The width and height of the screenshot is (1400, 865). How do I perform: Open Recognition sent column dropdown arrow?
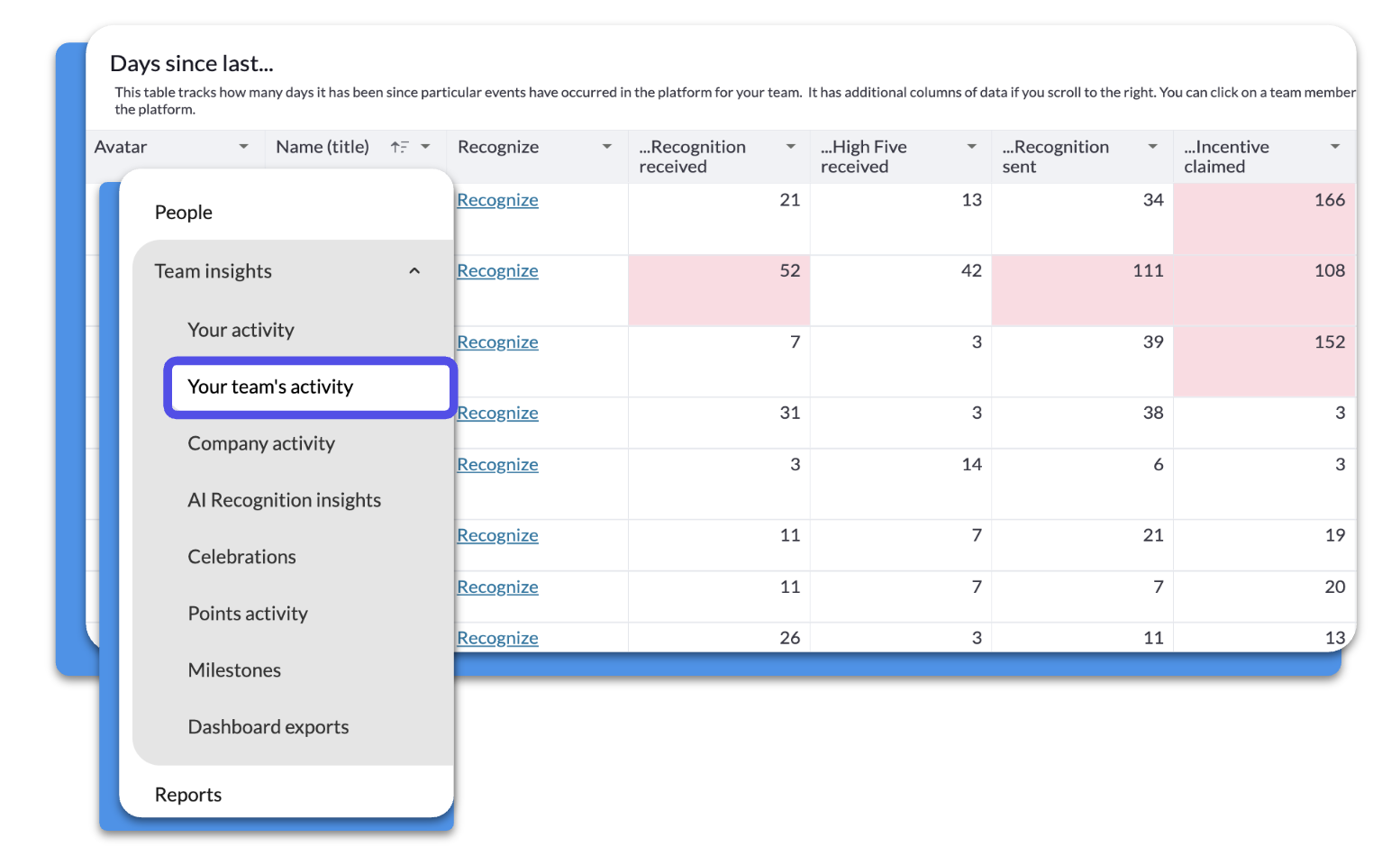point(1153,147)
